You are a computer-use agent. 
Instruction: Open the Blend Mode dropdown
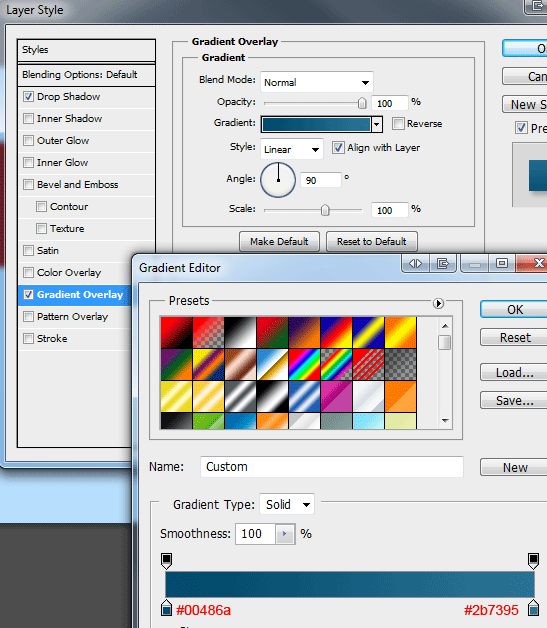point(317,83)
